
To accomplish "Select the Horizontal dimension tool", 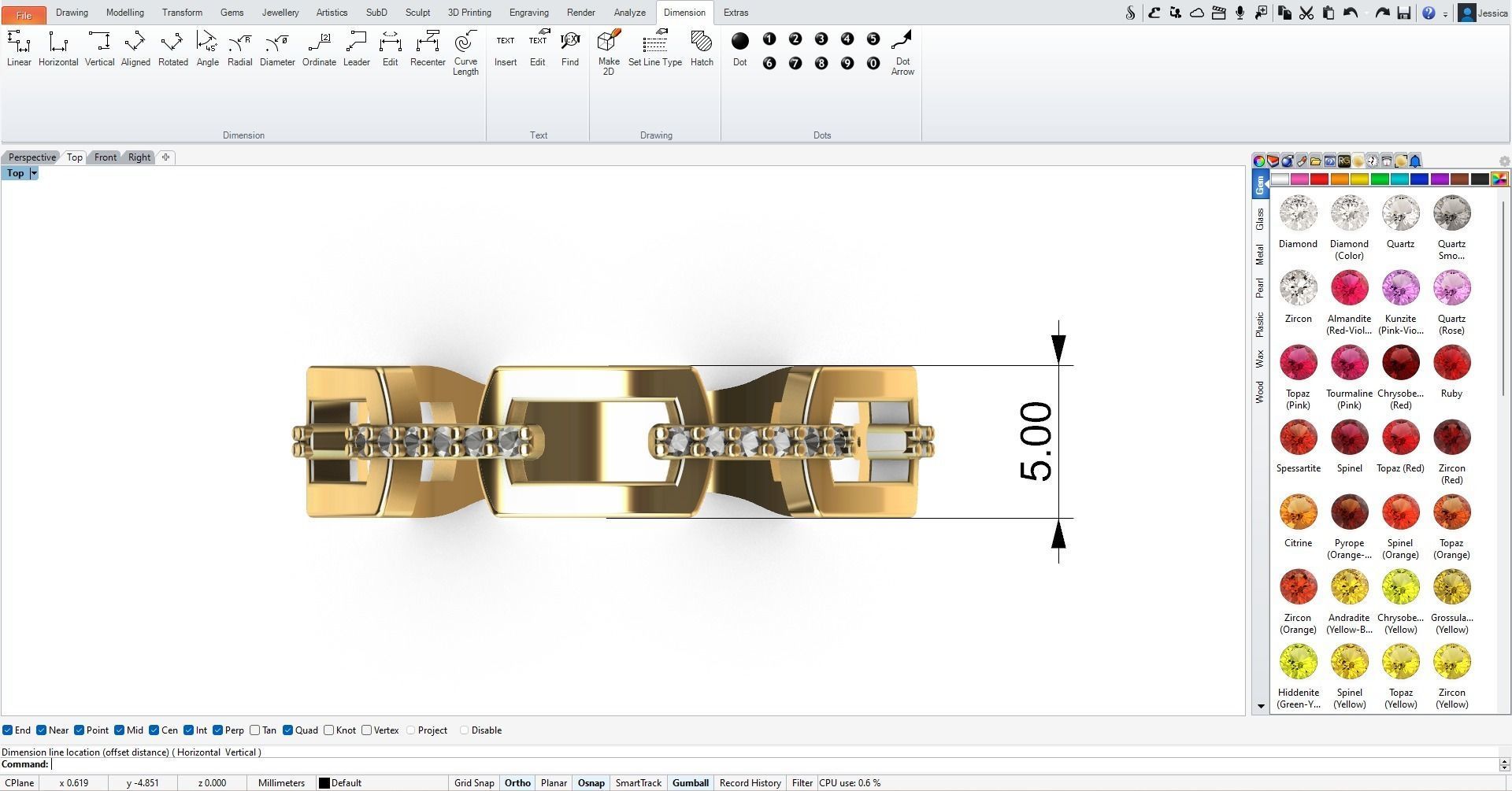I will pos(58,49).
